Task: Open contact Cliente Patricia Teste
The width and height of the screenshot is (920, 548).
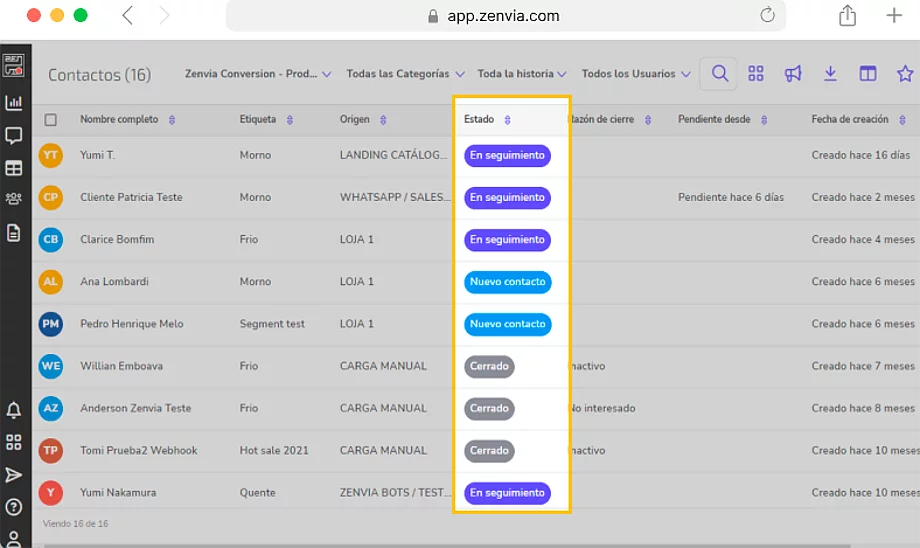Action: (131, 197)
